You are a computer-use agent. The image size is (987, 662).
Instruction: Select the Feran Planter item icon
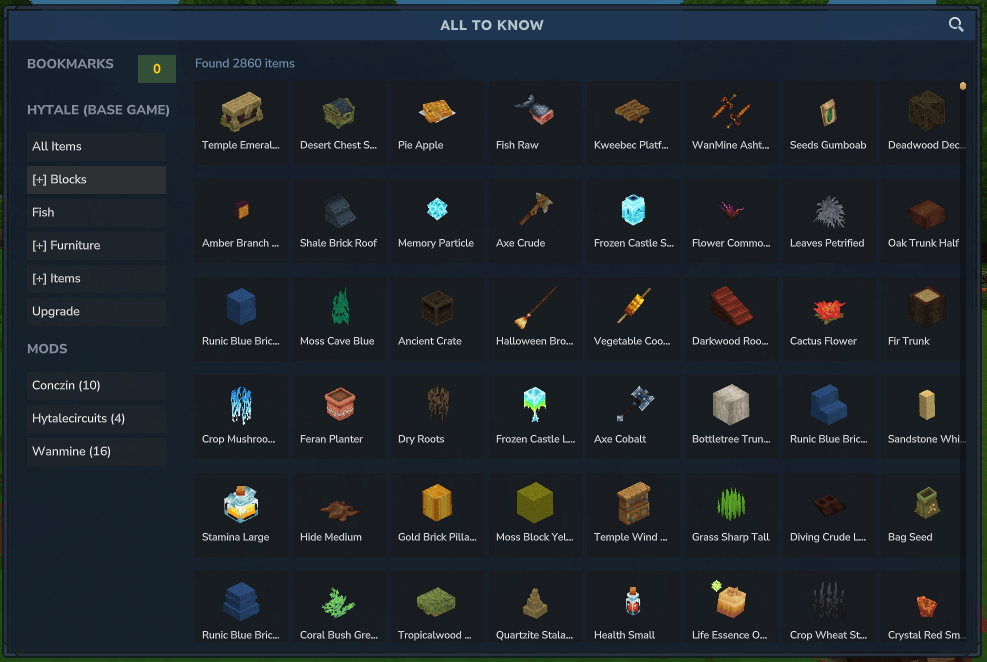point(339,404)
